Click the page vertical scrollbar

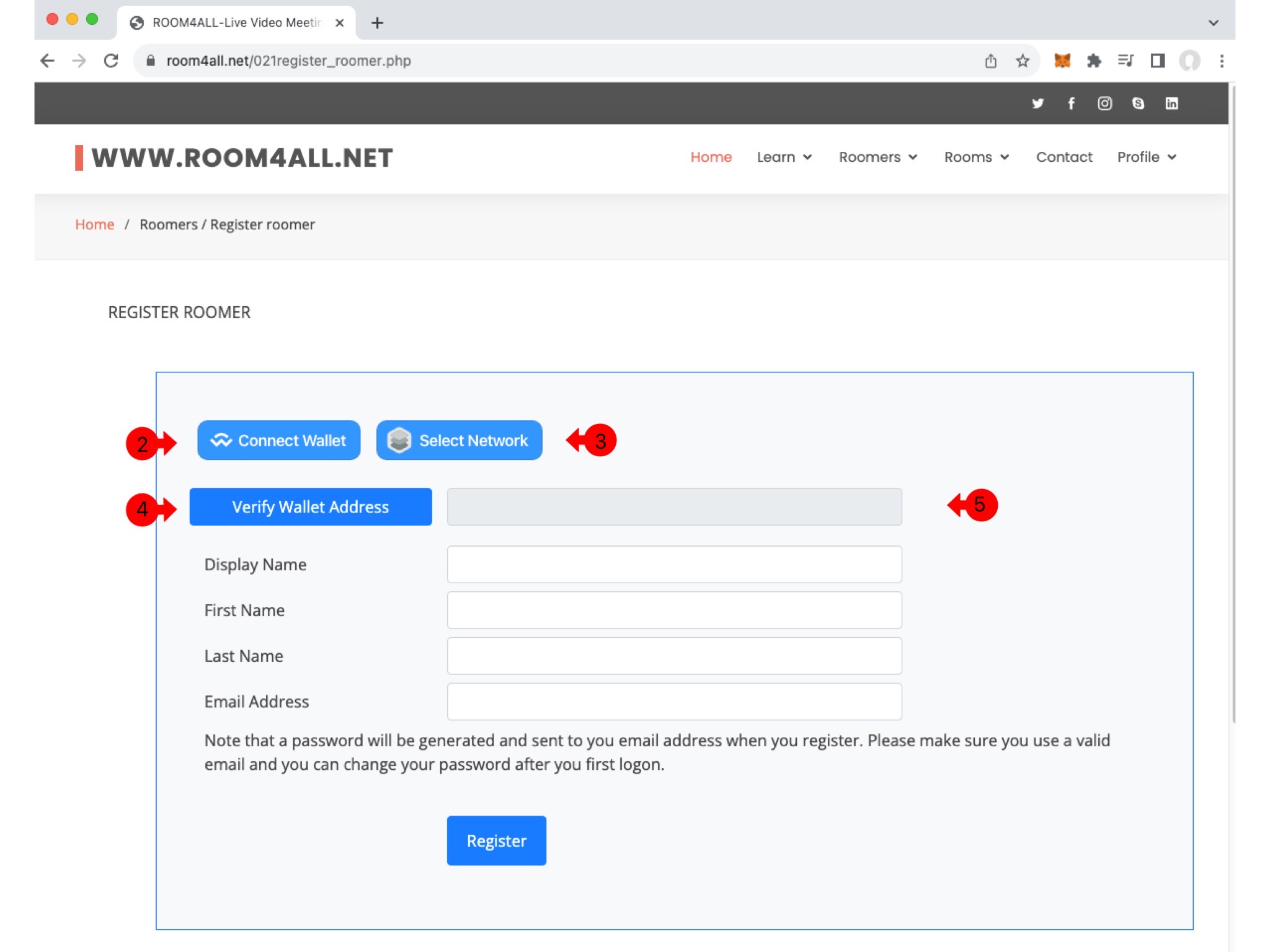(x=1233, y=403)
